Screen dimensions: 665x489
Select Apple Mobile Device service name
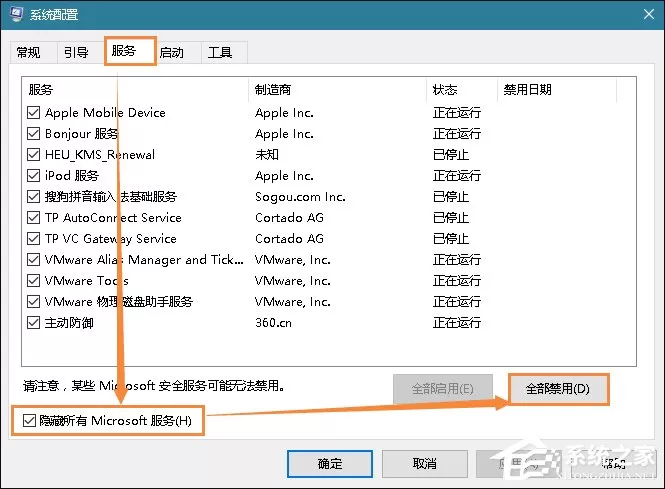coord(105,113)
